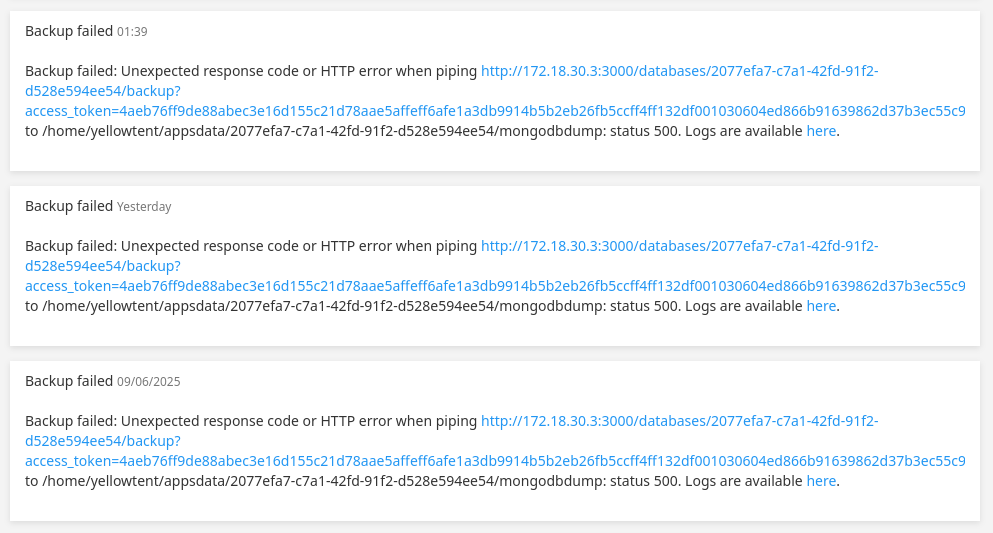Click the 'Yesterday' timestamp
The width and height of the screenshot is (993, 533).
(144, 207)
